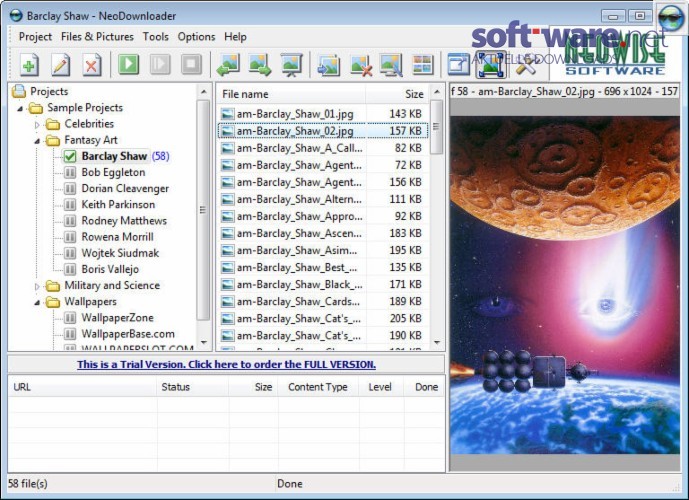Click the grayed Pause download icon
Screen dimensions: 689x500
click(x=160, y=64)
